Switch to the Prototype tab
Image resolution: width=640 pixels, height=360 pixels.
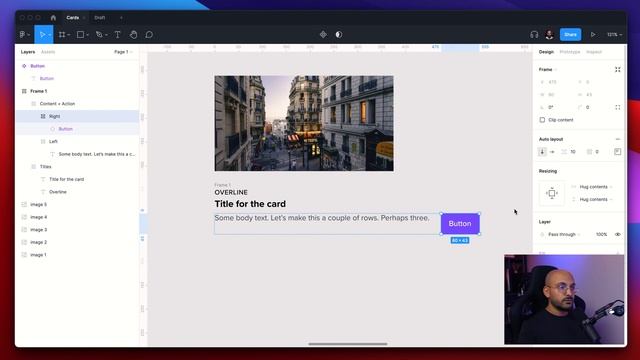coord(569,52)
